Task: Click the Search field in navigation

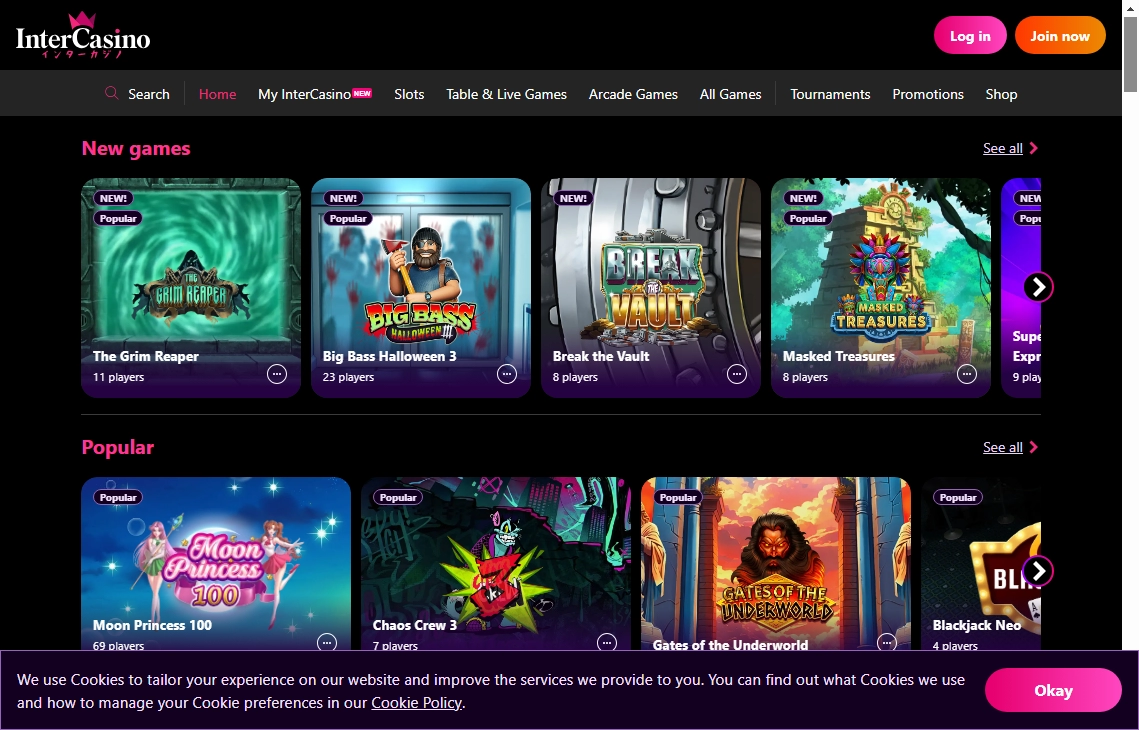Action: [137, 94]
